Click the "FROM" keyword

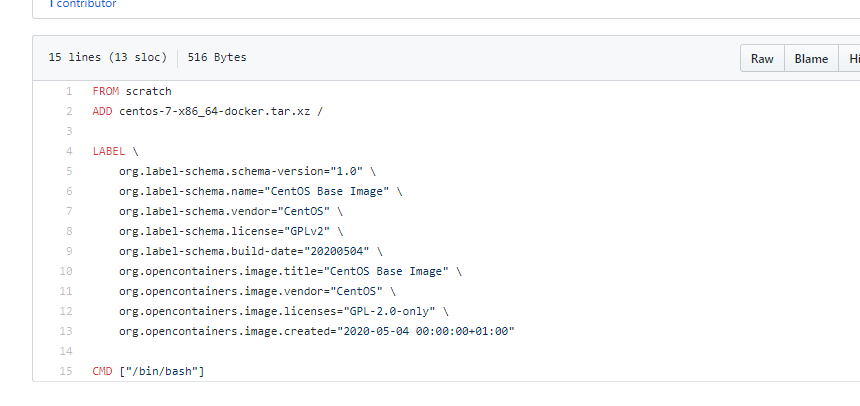pos(105,91)
